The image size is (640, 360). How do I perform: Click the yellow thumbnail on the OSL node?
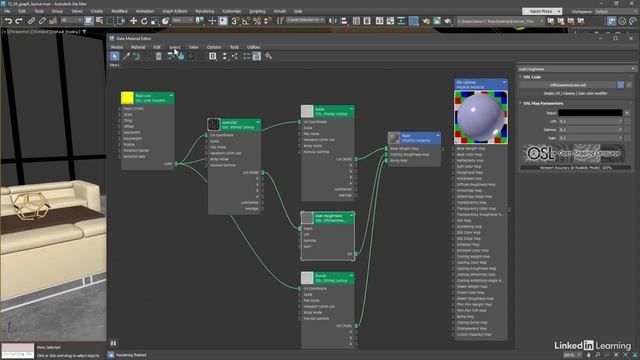click(127, 98)
